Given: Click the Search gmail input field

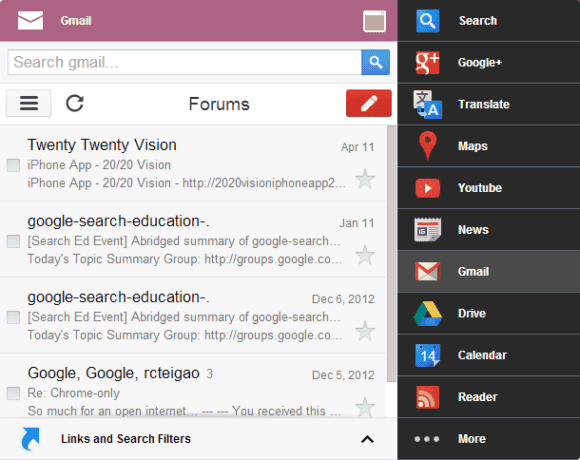Looking at the screenshot, I should [x=184, y=62].
